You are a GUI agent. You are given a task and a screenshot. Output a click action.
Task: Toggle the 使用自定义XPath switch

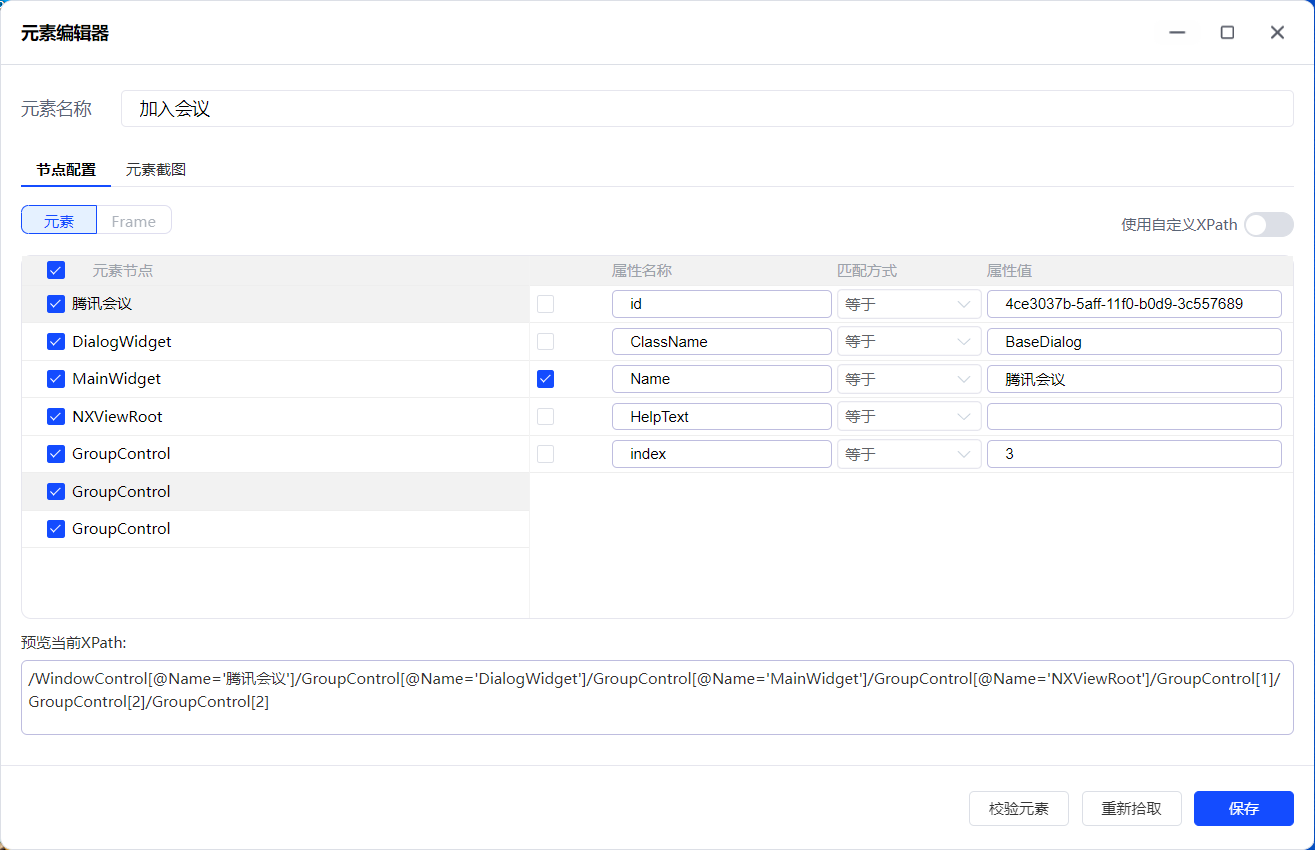(x=1268, y=225)
